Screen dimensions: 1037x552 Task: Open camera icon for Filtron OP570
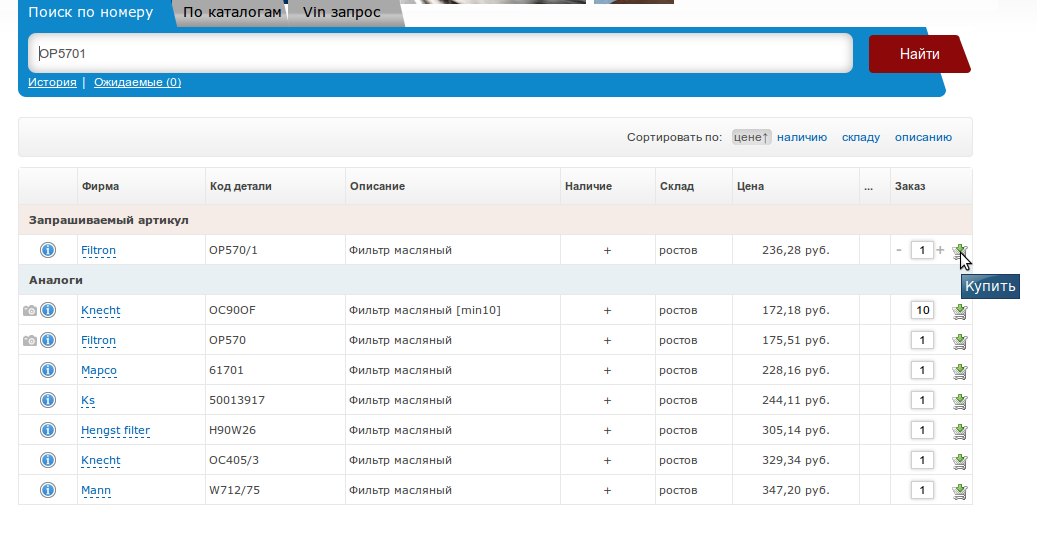(30, 341)
